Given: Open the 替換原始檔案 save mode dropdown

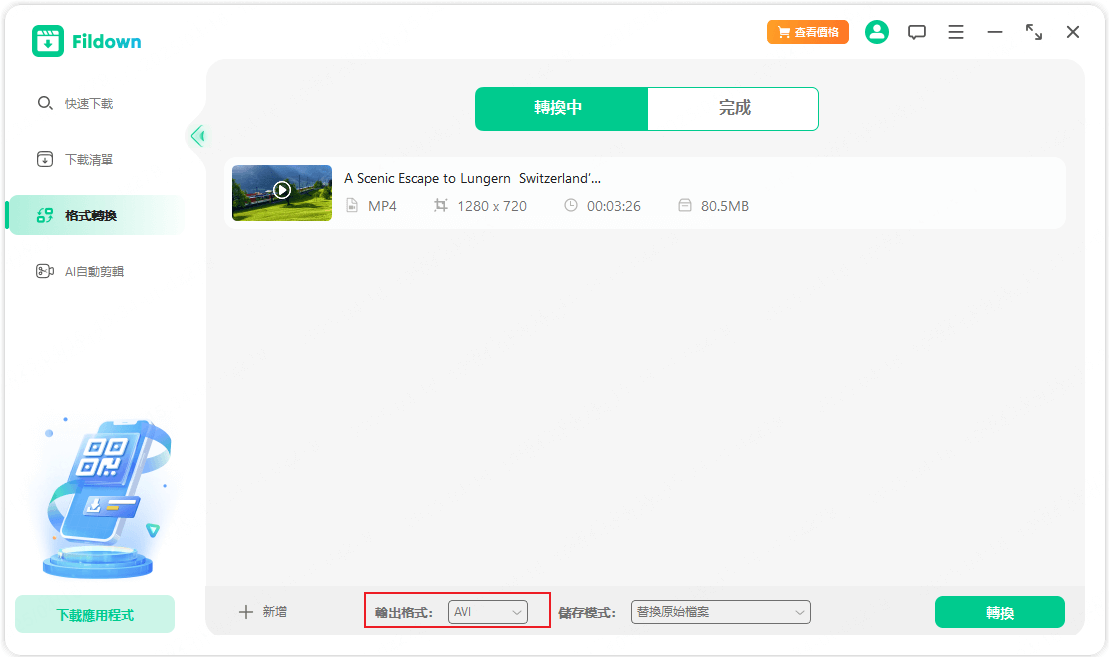Looking at the screenshot, I should click(x=720, y=612).
